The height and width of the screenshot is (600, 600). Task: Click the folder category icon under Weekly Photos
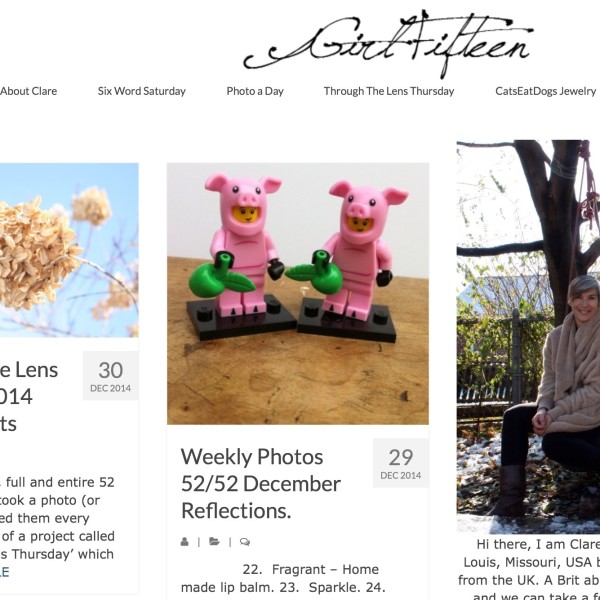[x=214, y=542]
